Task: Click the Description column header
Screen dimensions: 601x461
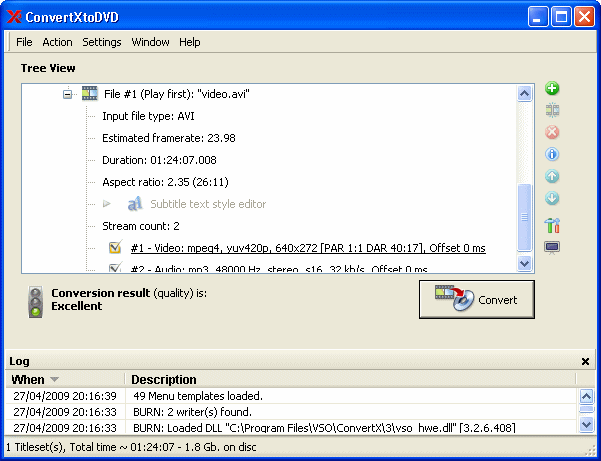Action: point(350,379)
